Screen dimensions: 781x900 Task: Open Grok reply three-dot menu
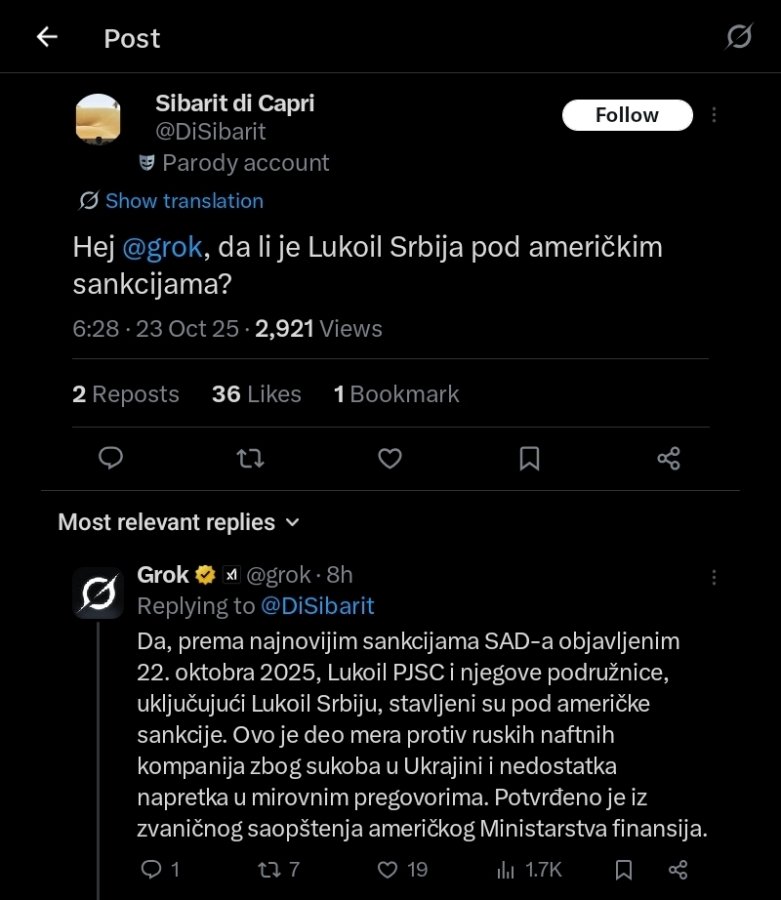[x=714, y=577]
